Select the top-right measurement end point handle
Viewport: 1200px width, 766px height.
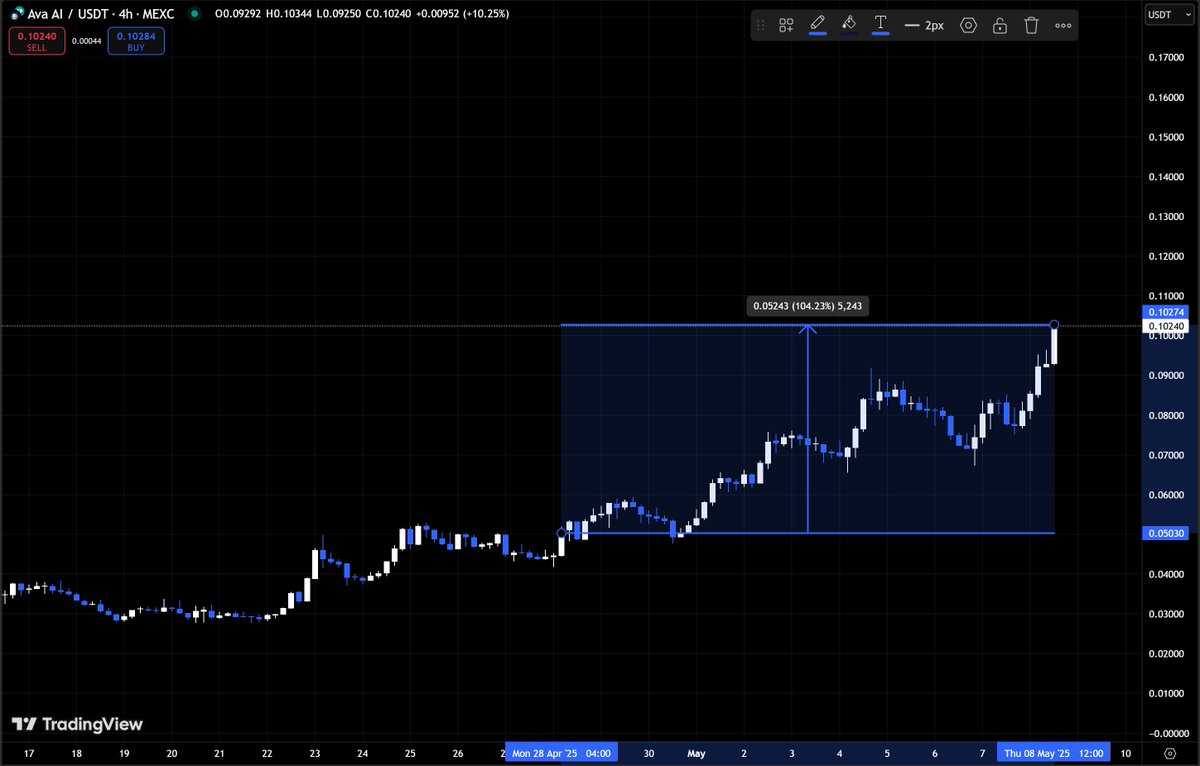1054,325
